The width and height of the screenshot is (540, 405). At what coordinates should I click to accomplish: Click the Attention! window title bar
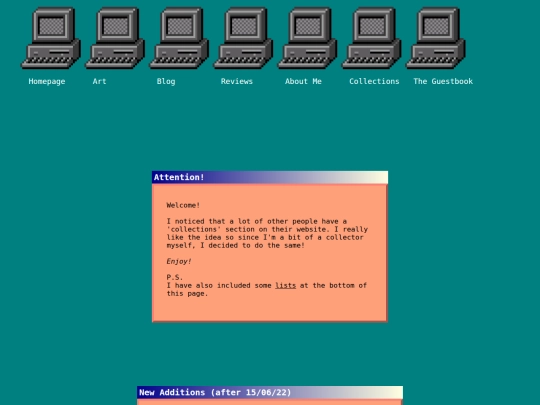270,177
